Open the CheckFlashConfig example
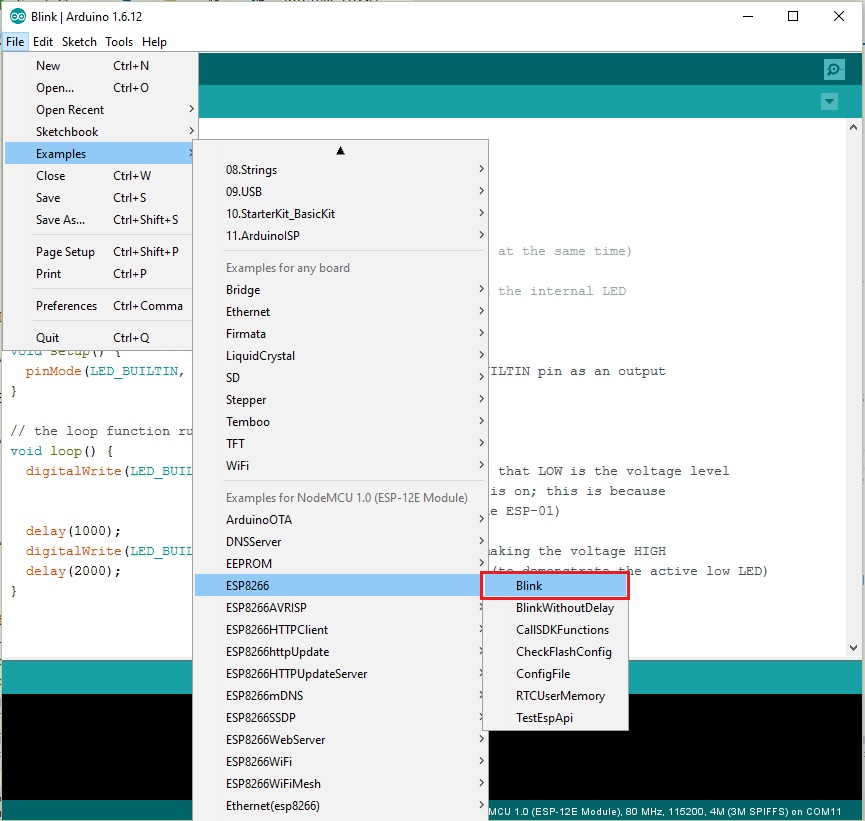Image resolution: width=865 pixels, height=821 pixels. [x=555, y=652]
